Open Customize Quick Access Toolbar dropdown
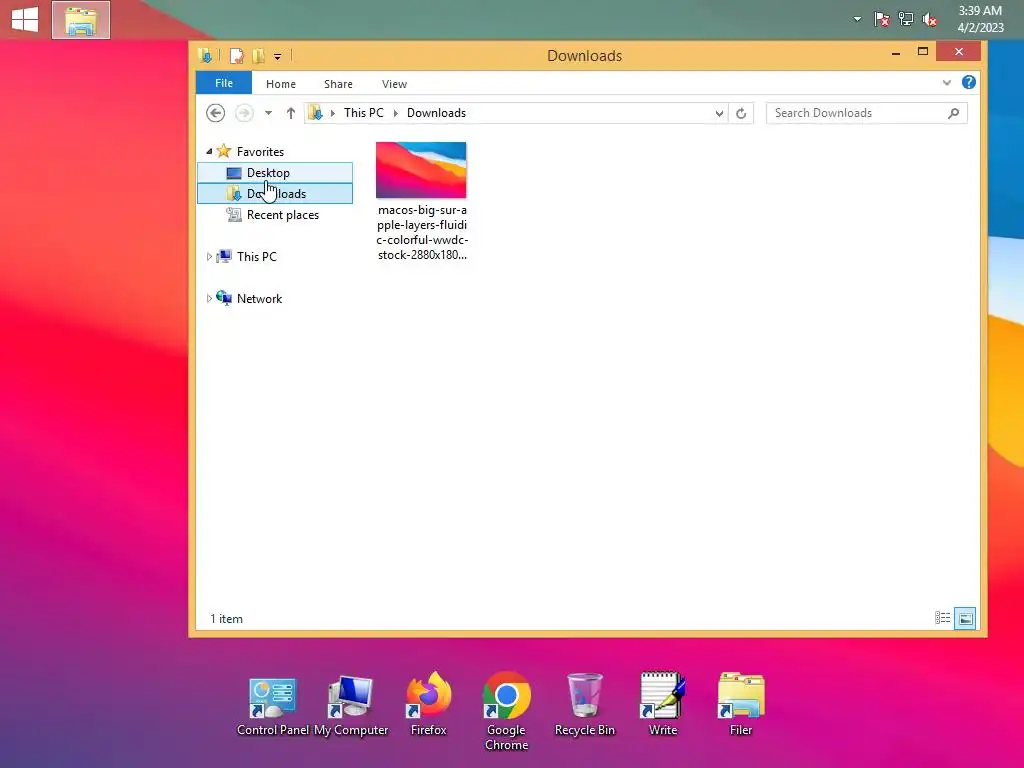1024x768 pixels. (x=278, y=57)
